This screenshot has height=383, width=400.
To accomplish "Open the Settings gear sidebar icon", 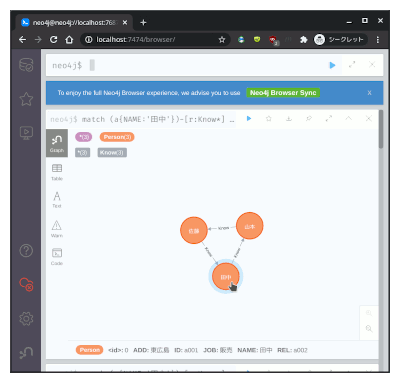I will click(26, 319).
